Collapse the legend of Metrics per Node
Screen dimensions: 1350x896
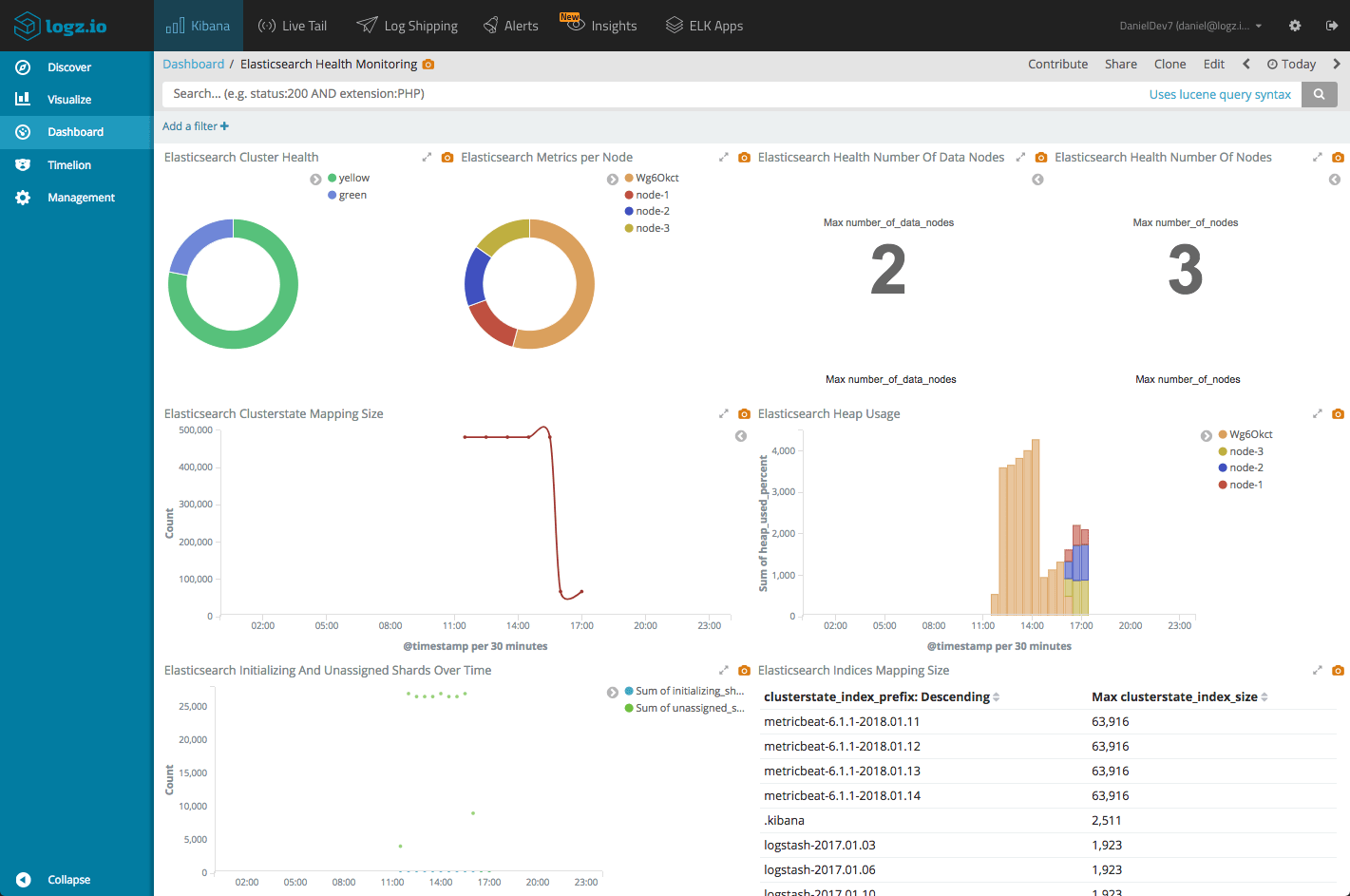tap(612, 178)
